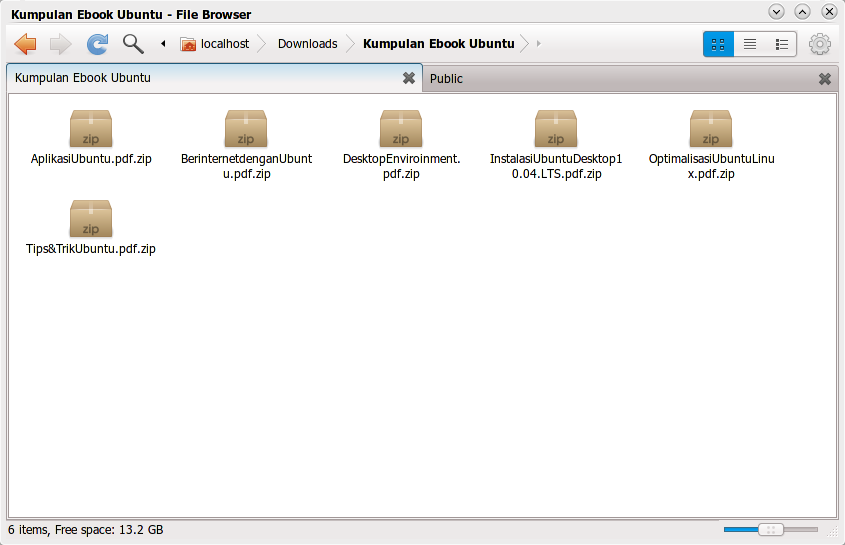Screen dimensions: 845x545
Task: Open the window menu chevron in the title bar
Action: pos(776,11)
